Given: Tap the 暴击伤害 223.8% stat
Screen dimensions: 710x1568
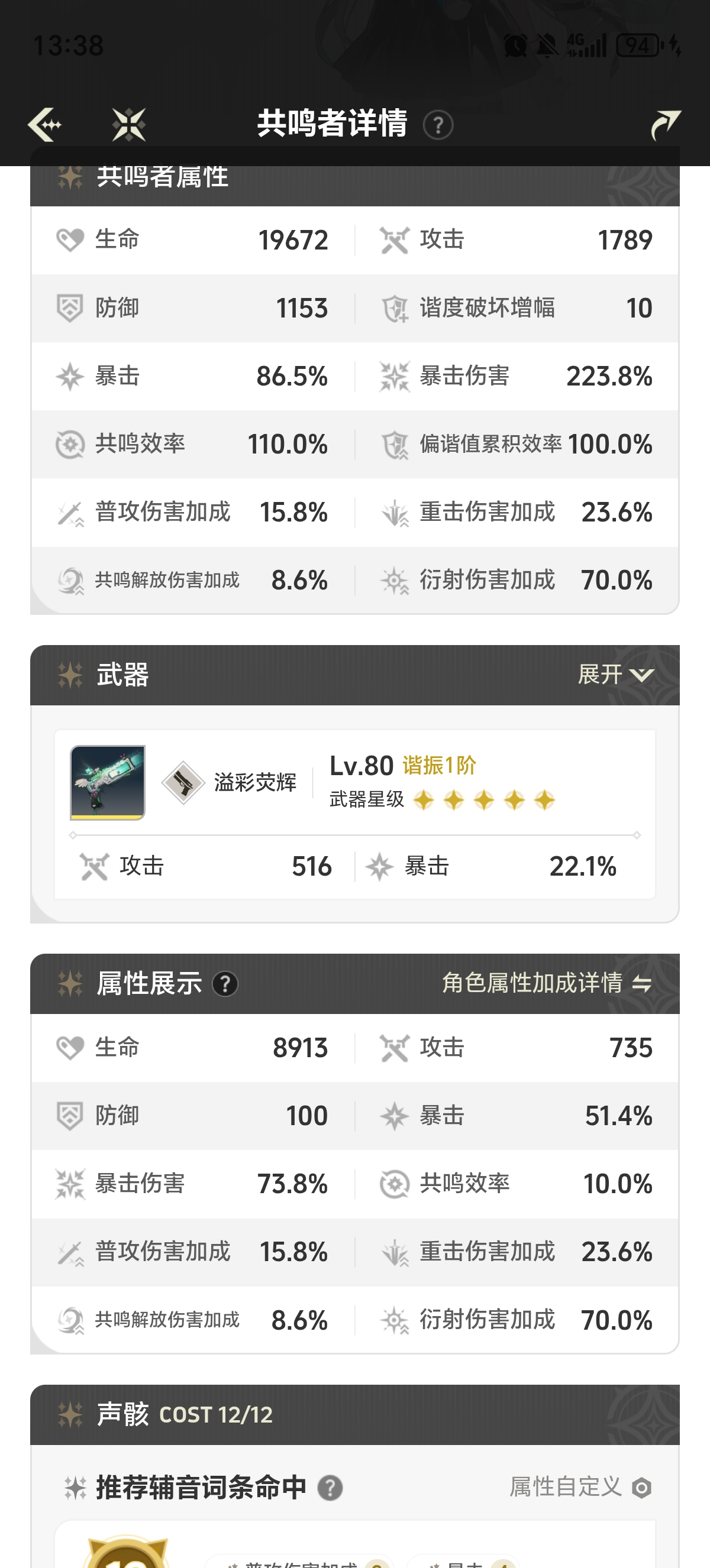Looking at the screenshot, I should pyautogui.click(x=517, y=376).
